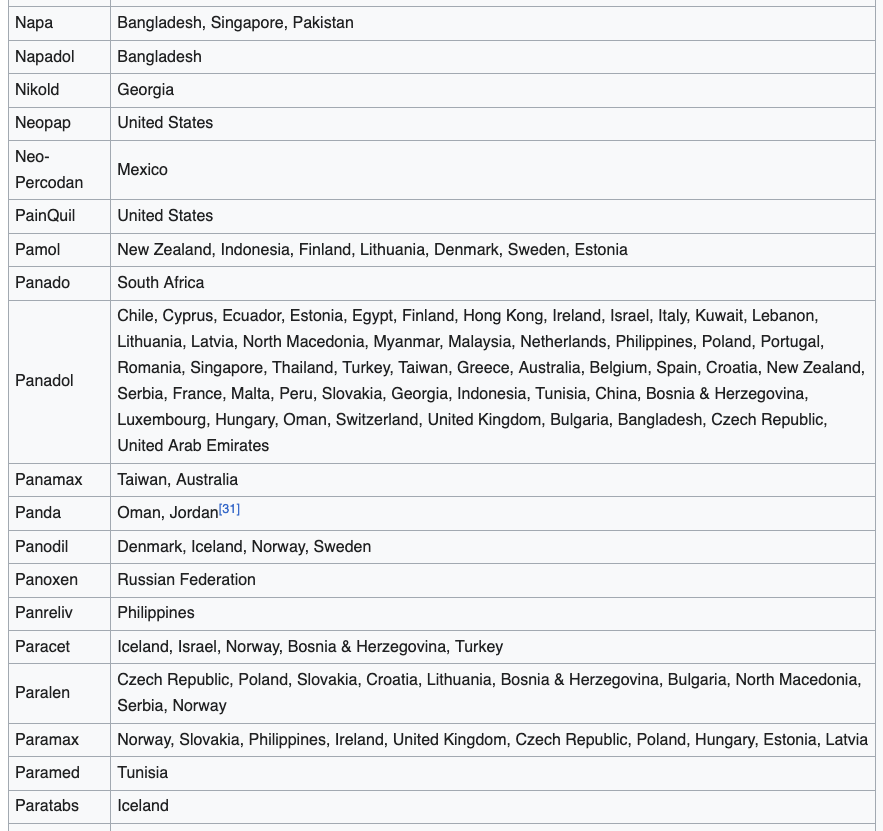Screen dimensions: 883x831
Task: Select the 'Napadol' brand name
Action: click(44, 57)
